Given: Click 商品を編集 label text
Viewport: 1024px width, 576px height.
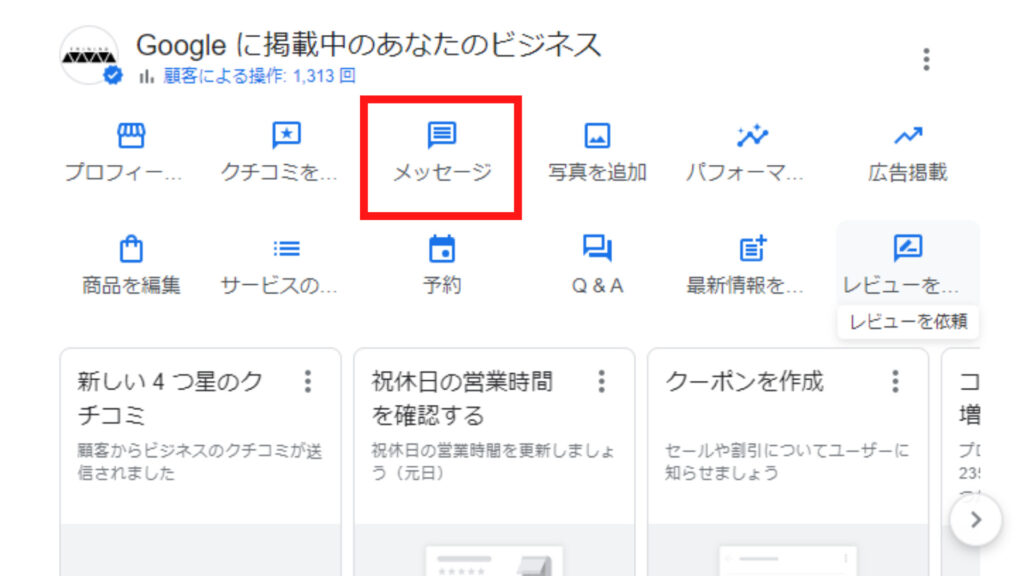Looking at the screenshot, I should click(131, 285).
